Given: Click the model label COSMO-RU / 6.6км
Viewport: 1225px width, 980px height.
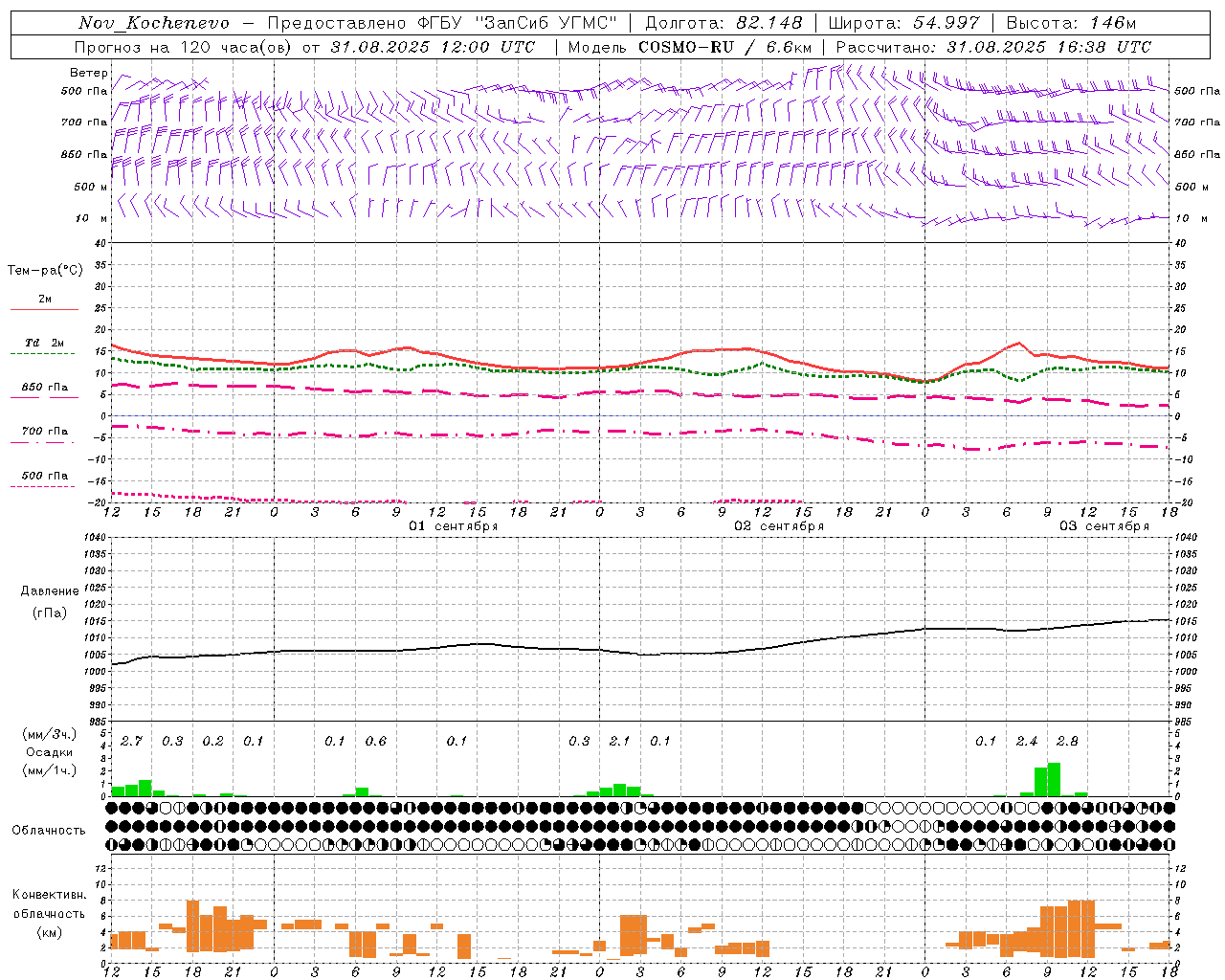Looking at the screenshot, I should (725, 47).
